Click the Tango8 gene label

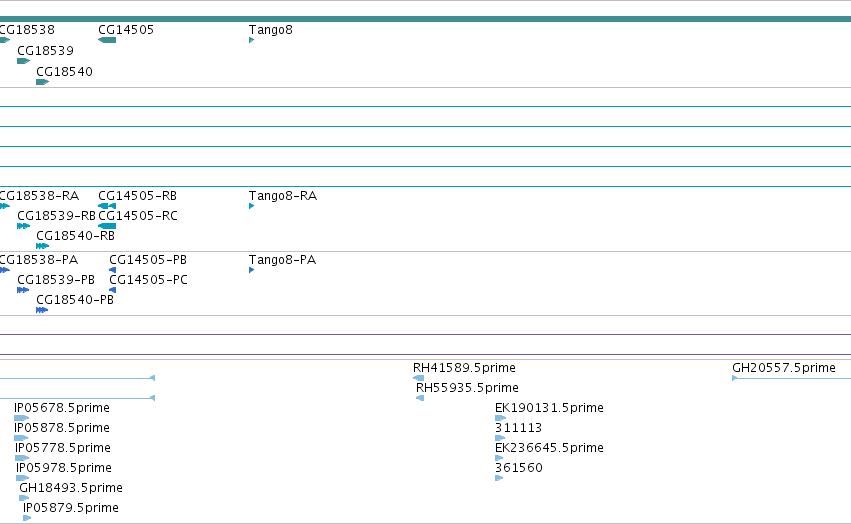point(271,30)
